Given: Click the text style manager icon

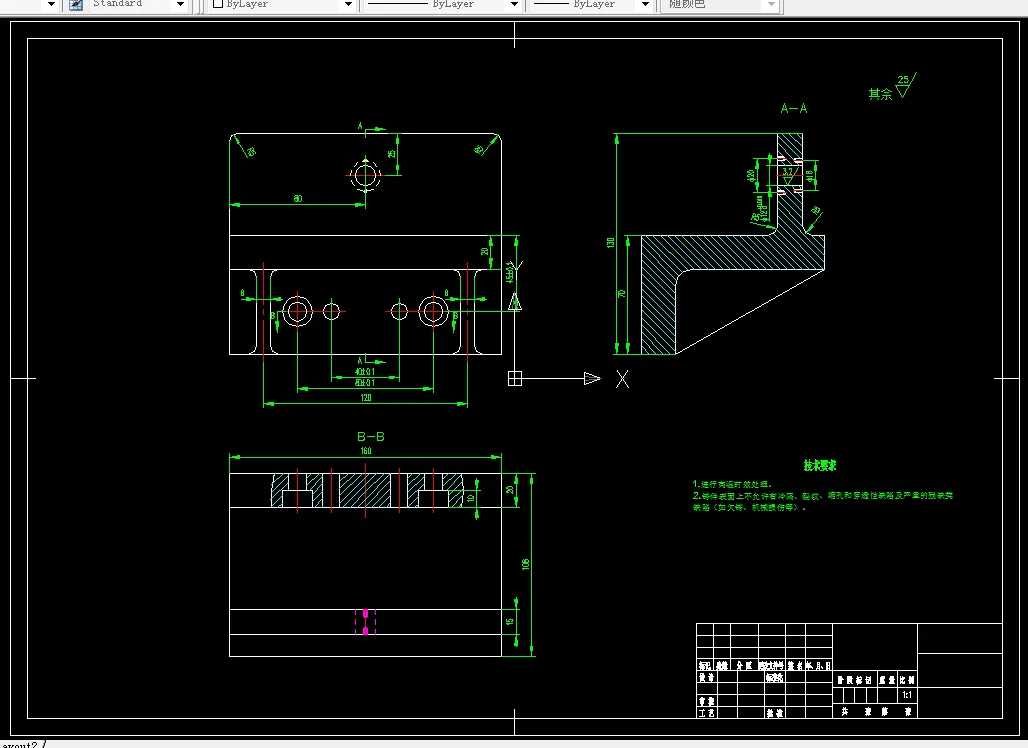Looking at the screenshot, I should 76,5.
